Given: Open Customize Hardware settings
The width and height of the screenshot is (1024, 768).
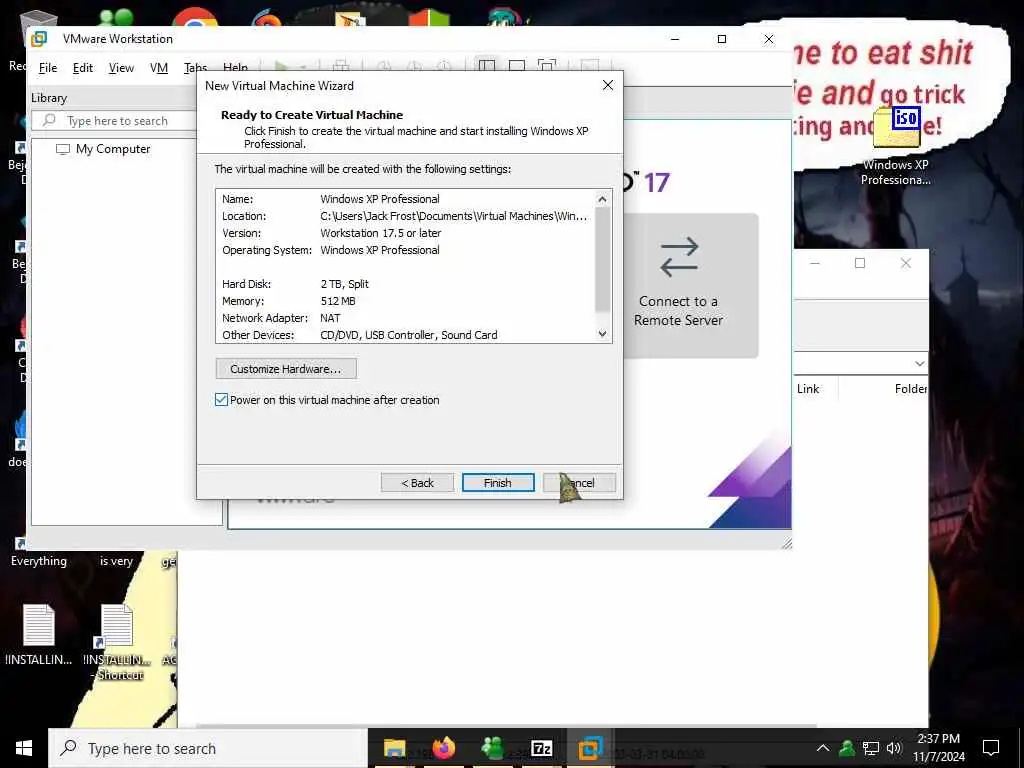Looking at the screenshot, I should coord(286,369).
